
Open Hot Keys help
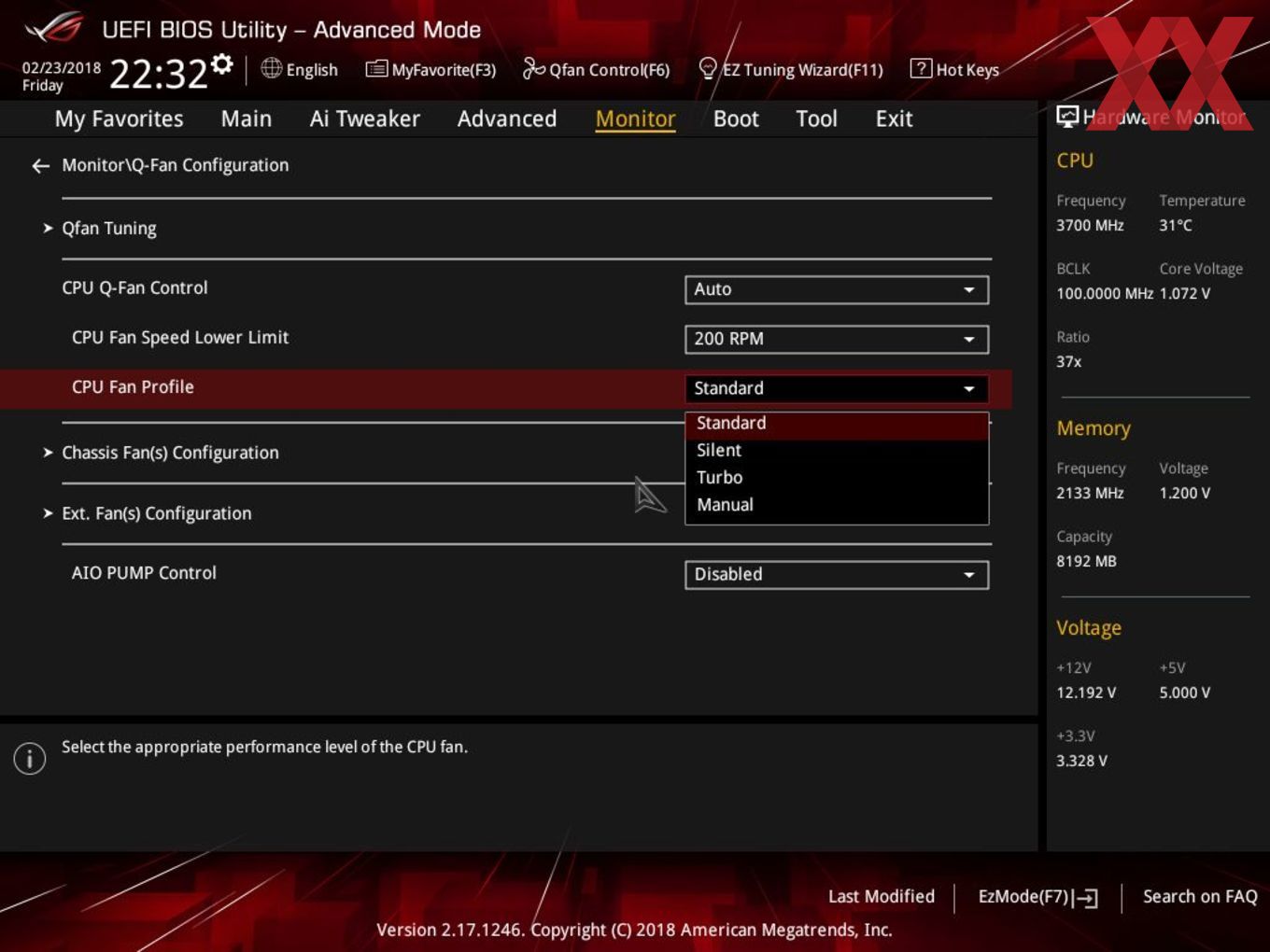point(955,69)
